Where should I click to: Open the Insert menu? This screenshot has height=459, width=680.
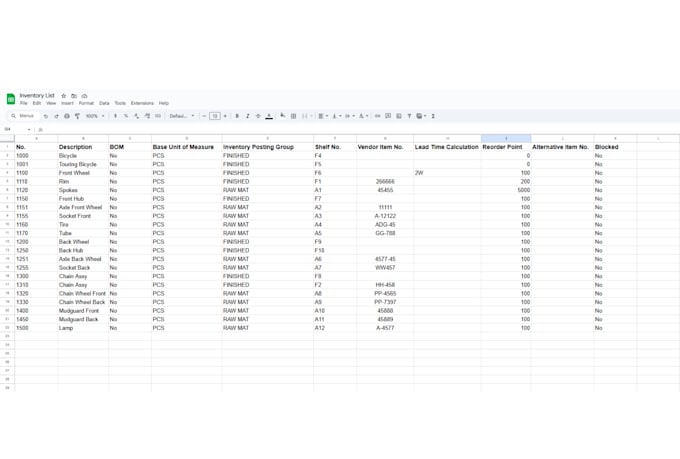(67, 103)
